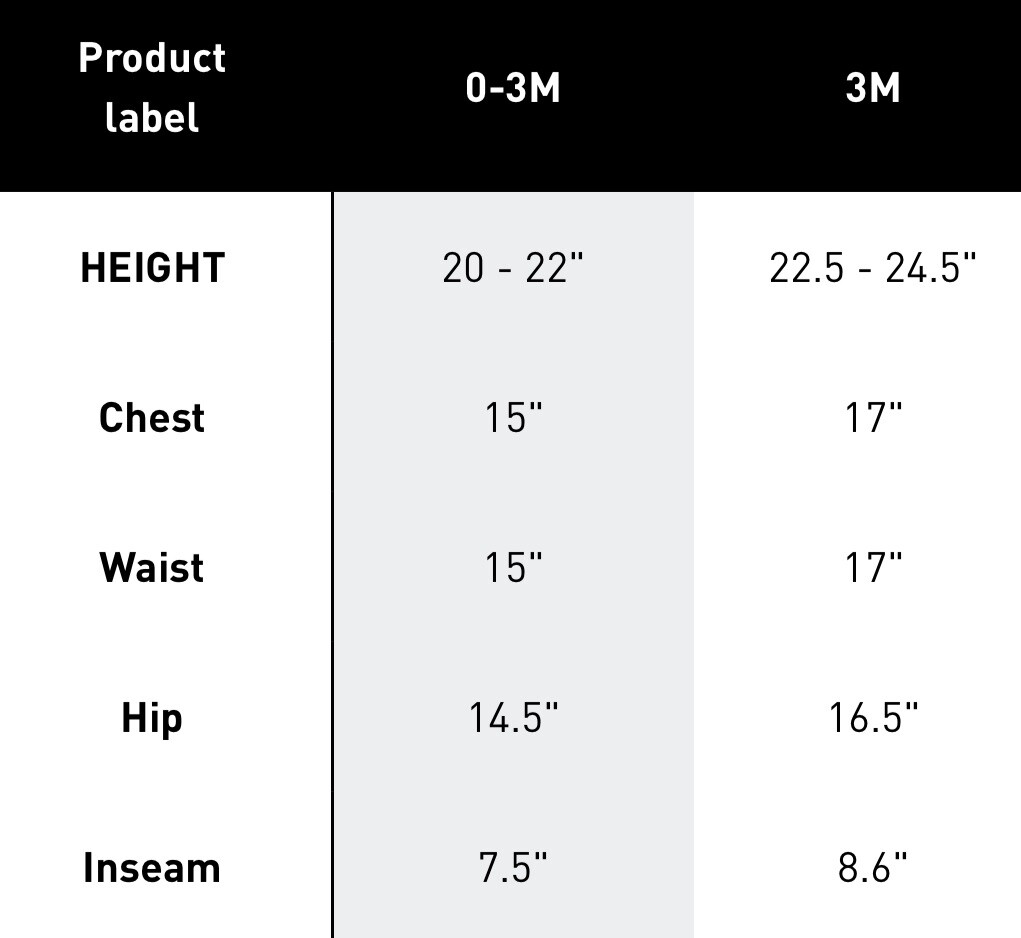Select the 0-3M size column header

click(513, 89)
